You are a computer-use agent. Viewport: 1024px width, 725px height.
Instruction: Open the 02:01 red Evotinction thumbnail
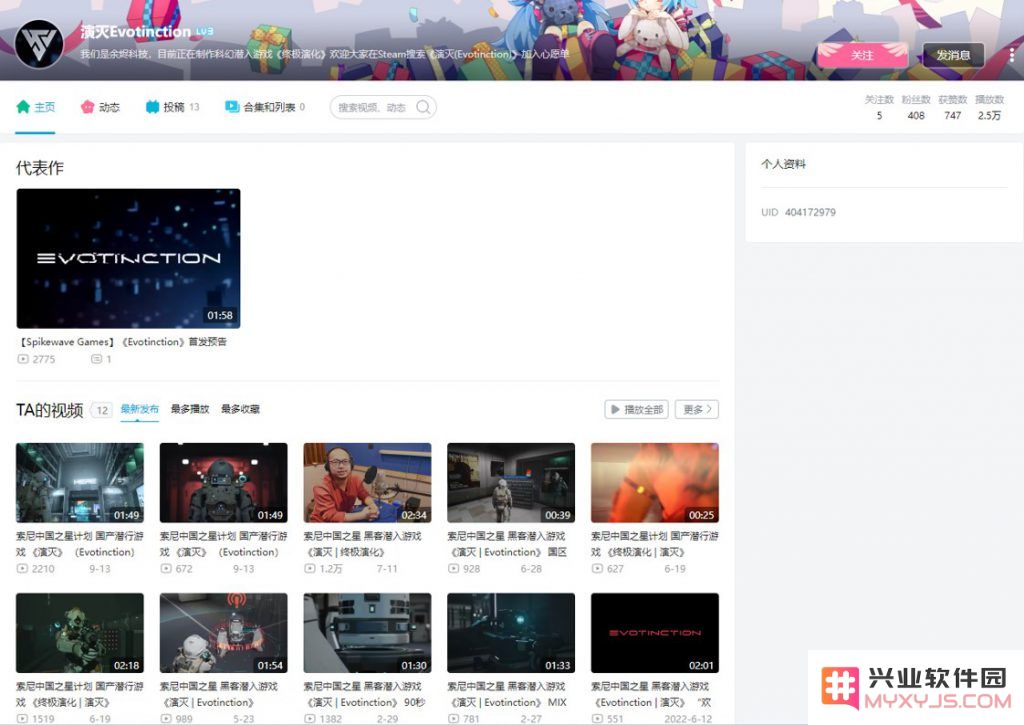pyautogui.click(x=654, y=633)
